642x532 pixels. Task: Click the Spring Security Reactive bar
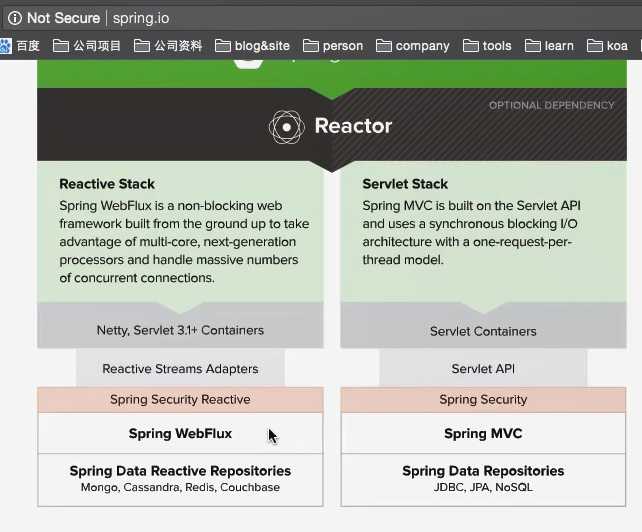pyautogui.click(x=180, y=399)
